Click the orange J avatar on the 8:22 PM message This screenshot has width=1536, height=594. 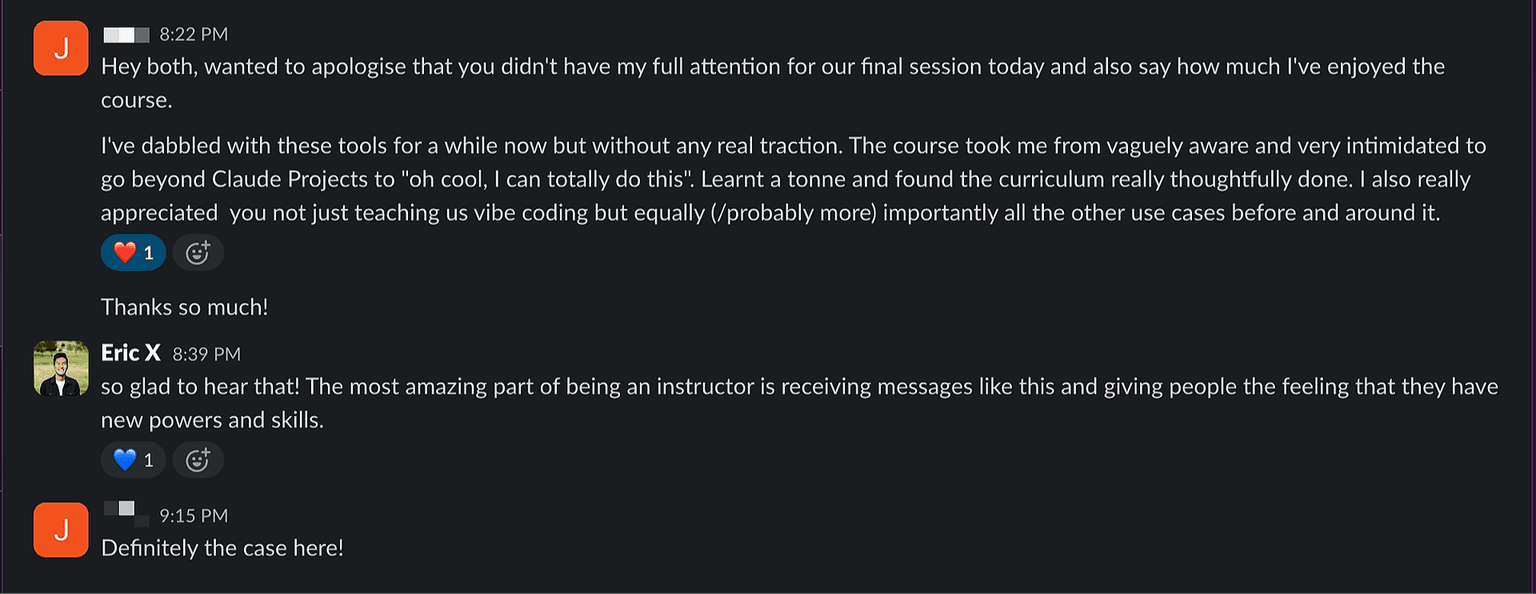point(61,48)
